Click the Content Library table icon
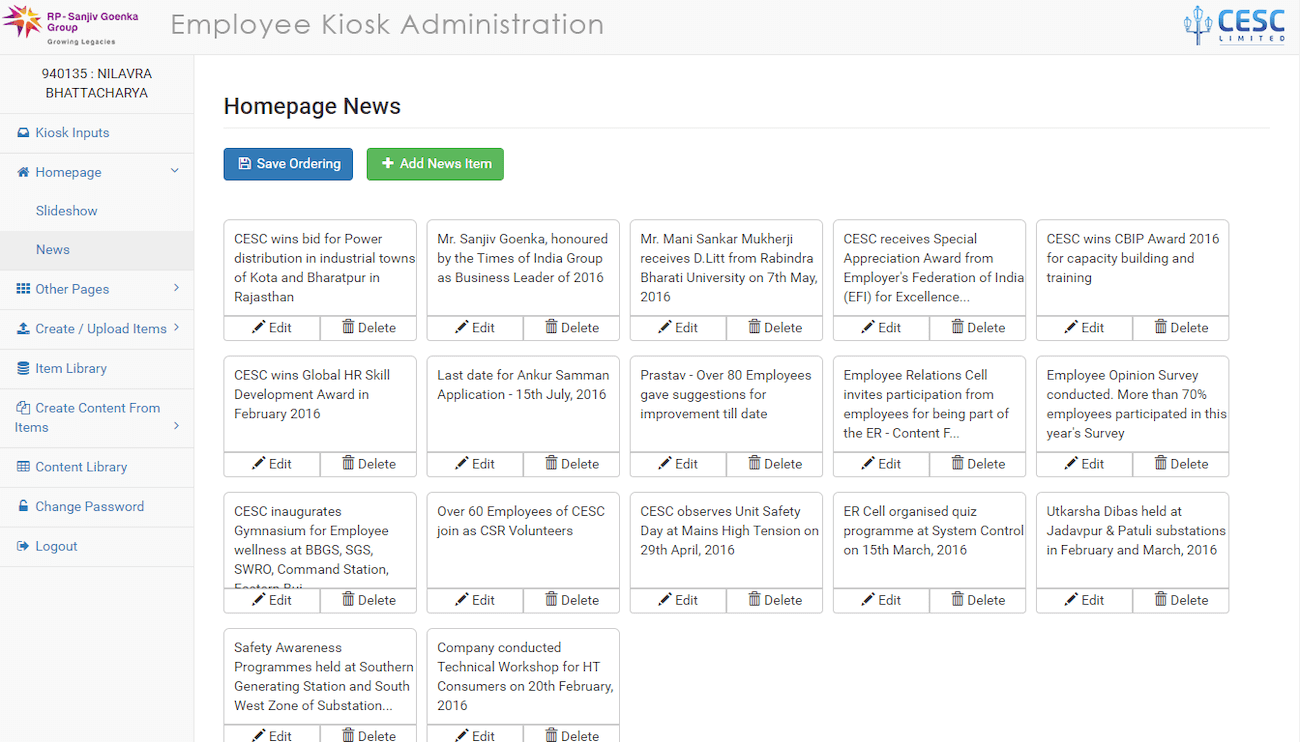This screenshot has width=1300, height=742. [23, 467]
